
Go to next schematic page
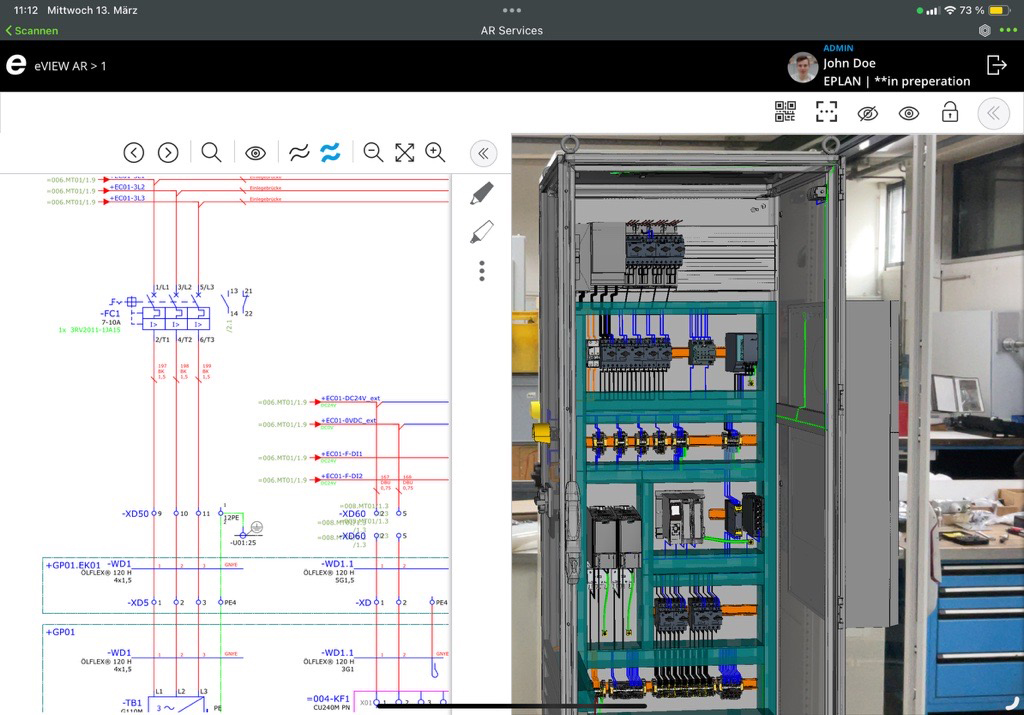[168, 152]
